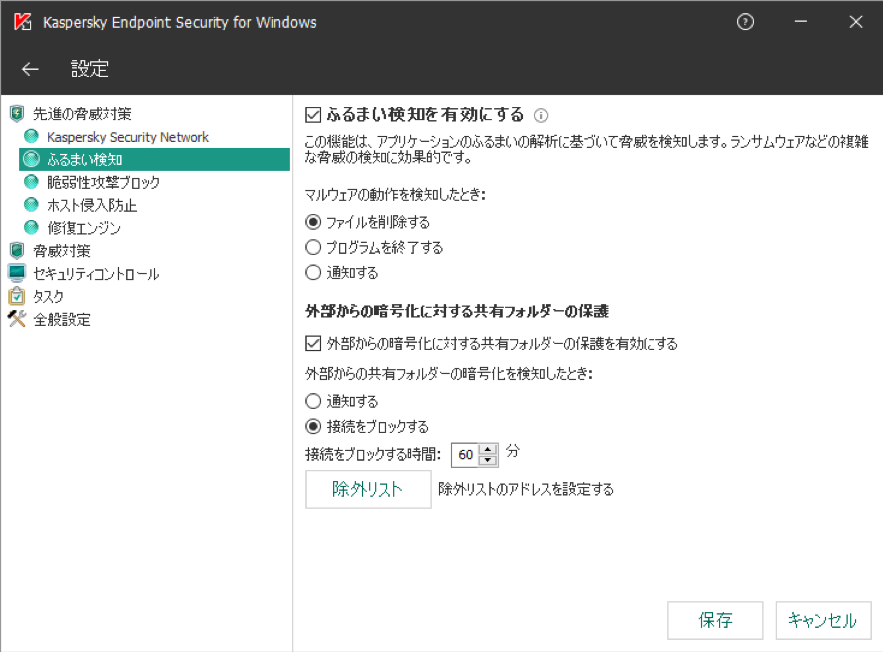Select the ファイルを削除する radio option

(x=313, y=222)
